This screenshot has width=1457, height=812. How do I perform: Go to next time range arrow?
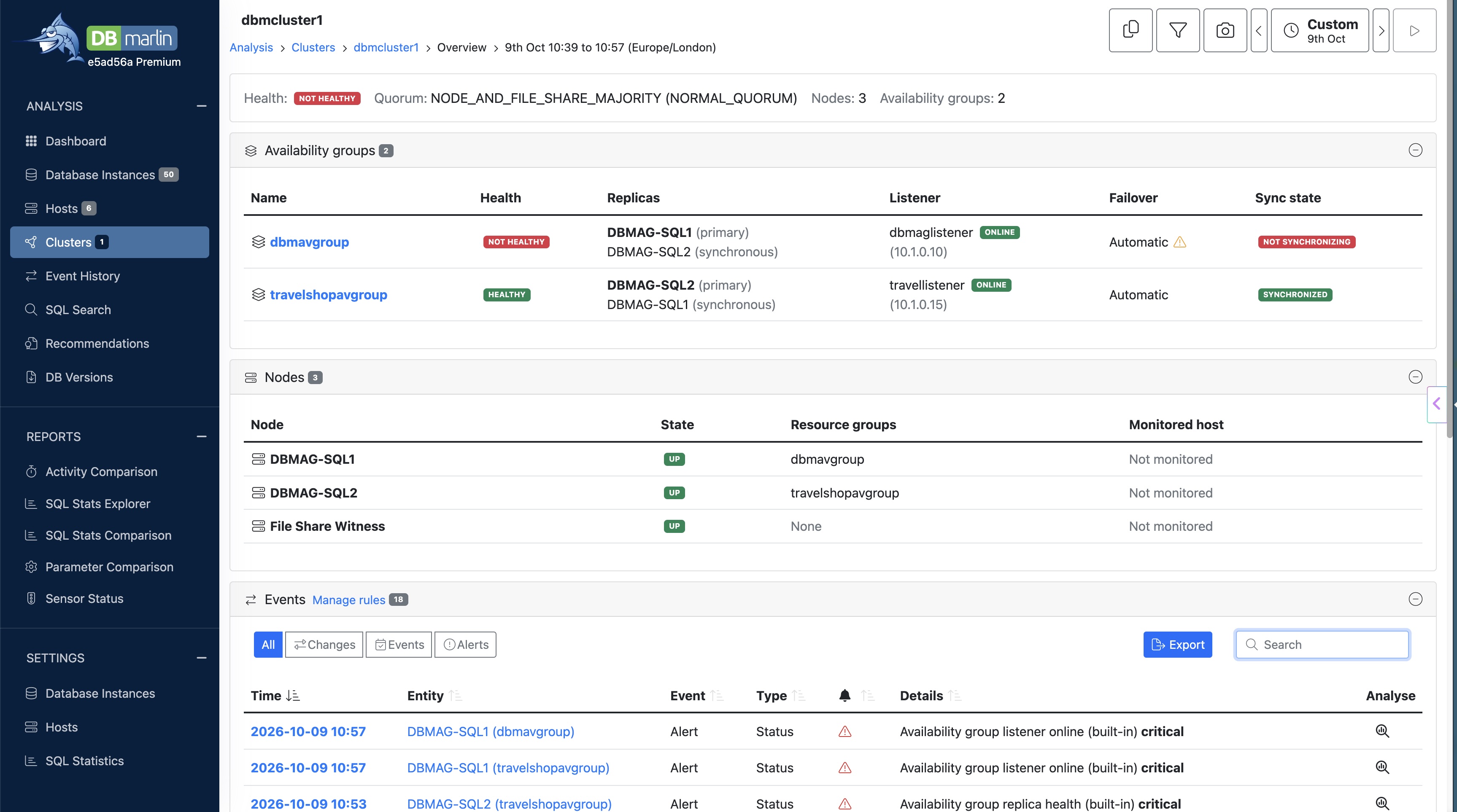(1381, 30)
